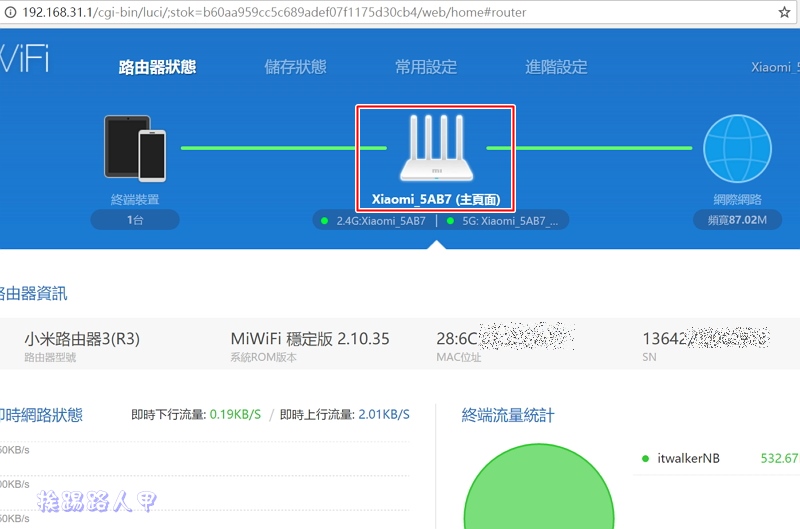Click the 1台 connected devices badge

click(135, 220)
